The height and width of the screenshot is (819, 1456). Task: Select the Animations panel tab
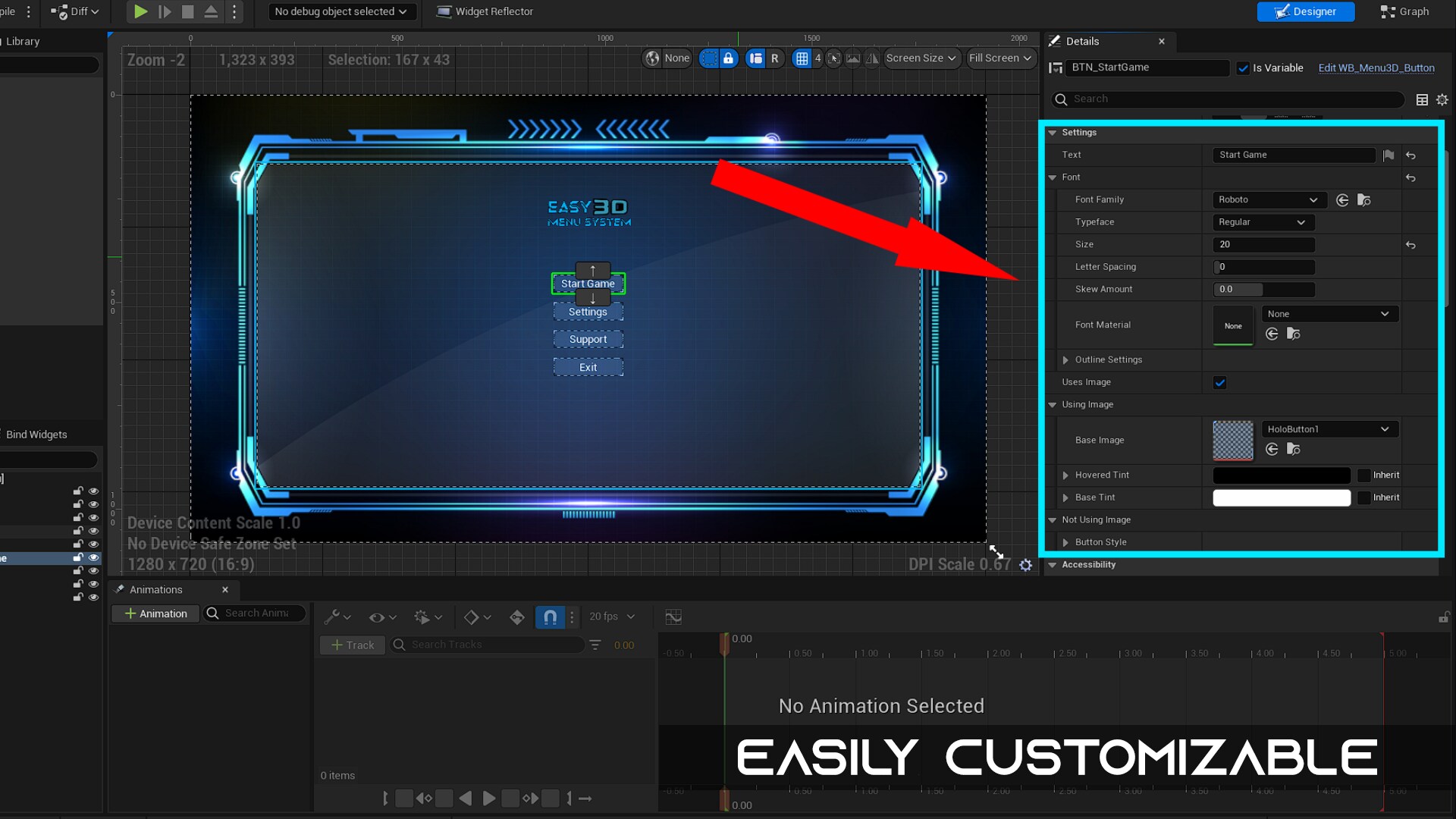pyautogui.click(x=155, y=590)
